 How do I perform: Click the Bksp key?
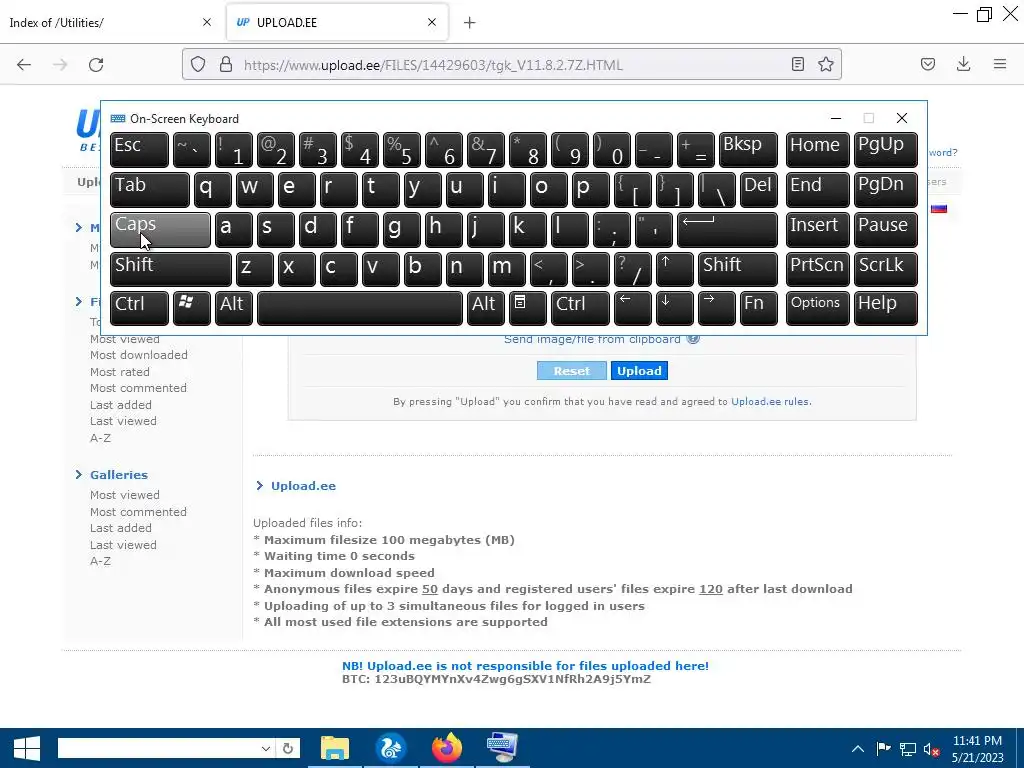pos(748,150)
